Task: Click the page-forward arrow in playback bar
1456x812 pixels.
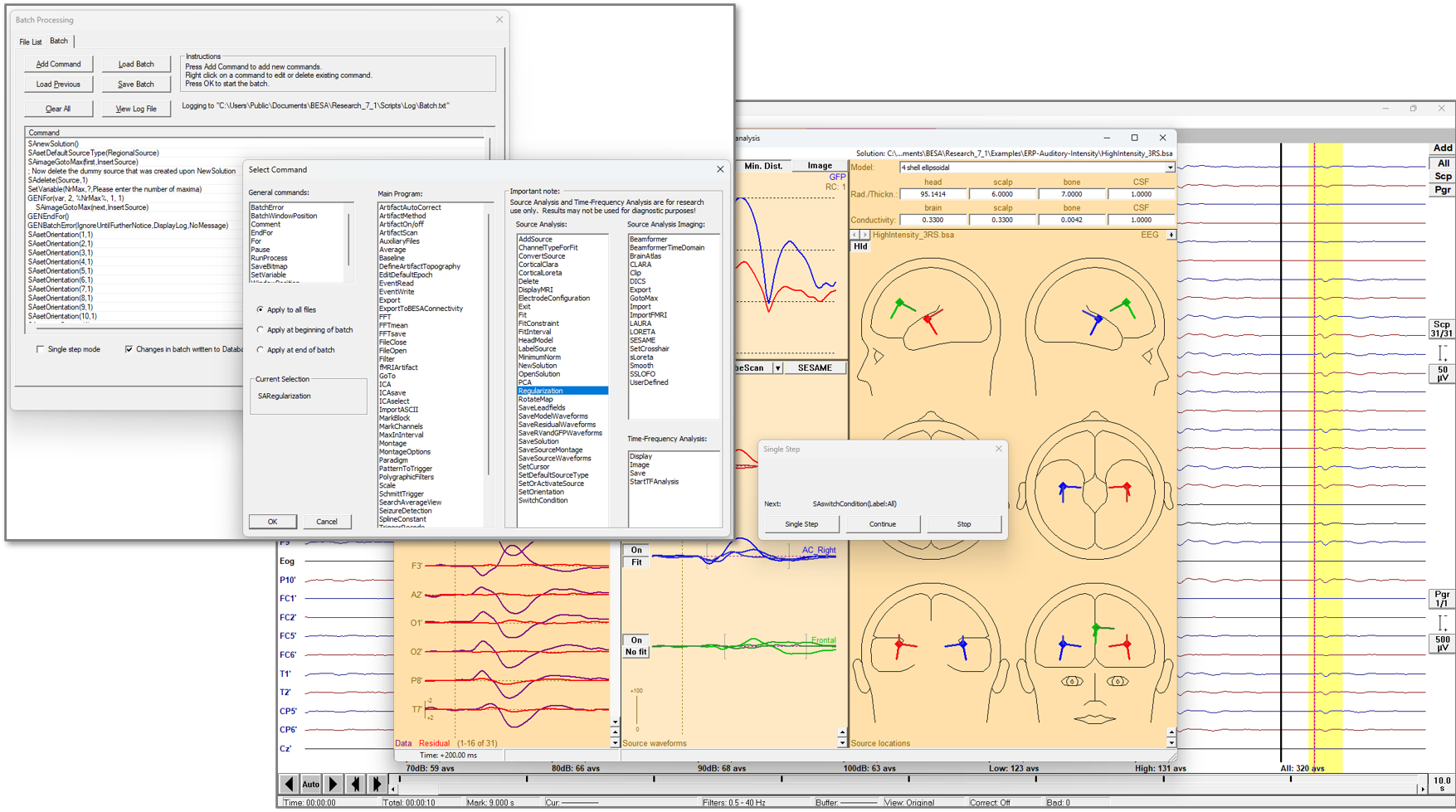Action: [x=333, y=784]
